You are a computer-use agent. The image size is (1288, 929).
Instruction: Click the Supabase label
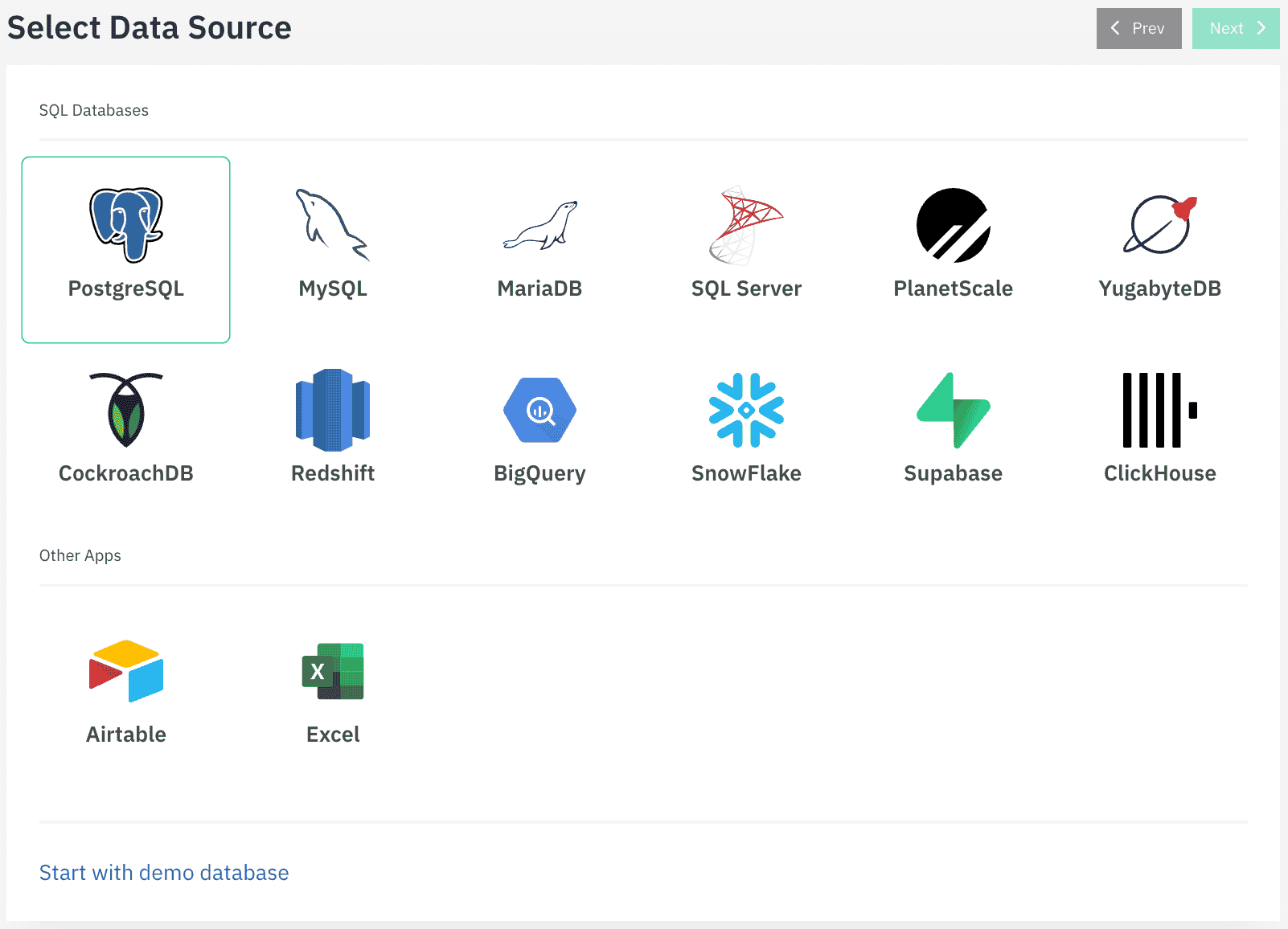click(x=954, y=473)
